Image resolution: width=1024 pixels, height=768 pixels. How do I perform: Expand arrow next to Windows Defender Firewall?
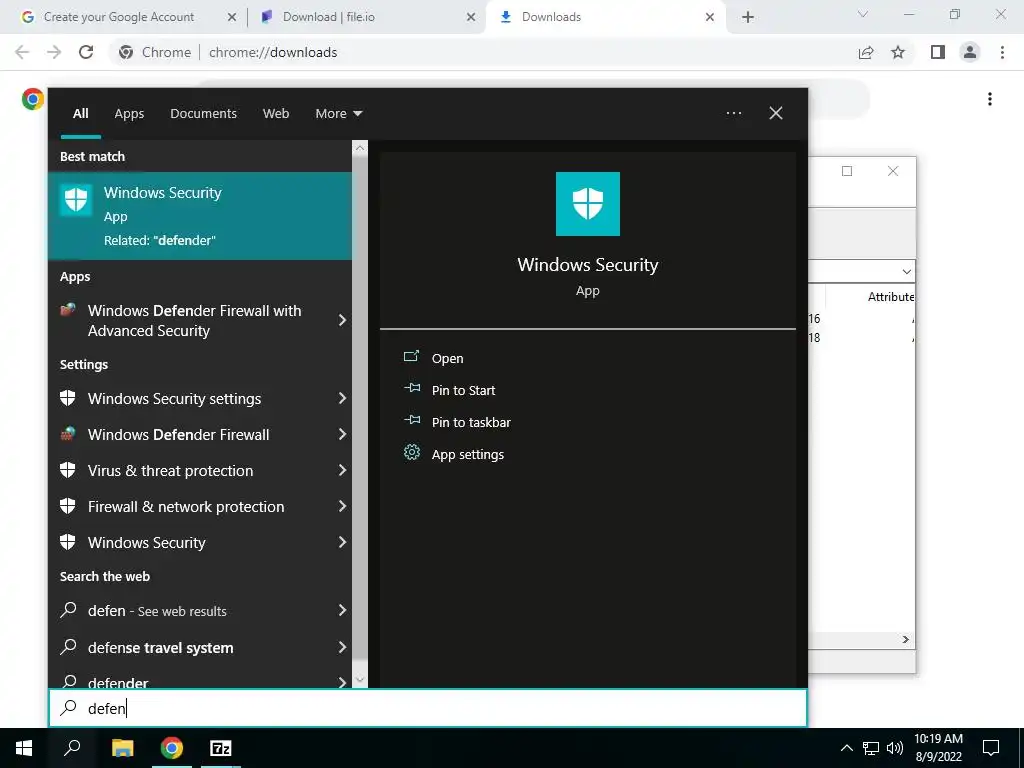(342, 434)
